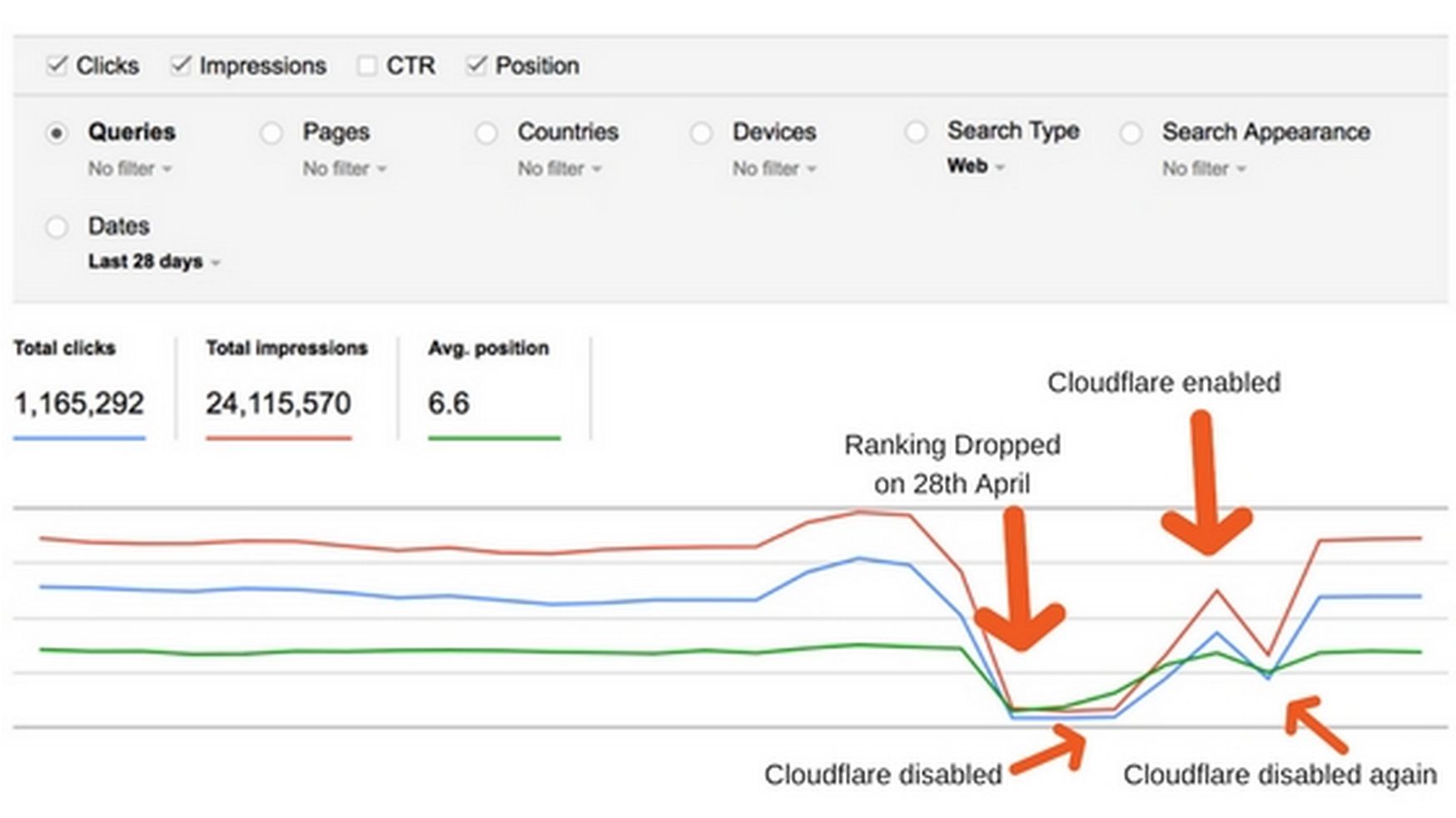This screenshot has height=818, width=1456.
Task: Click the Total impressions label
Action: click(x=286, y=348)
